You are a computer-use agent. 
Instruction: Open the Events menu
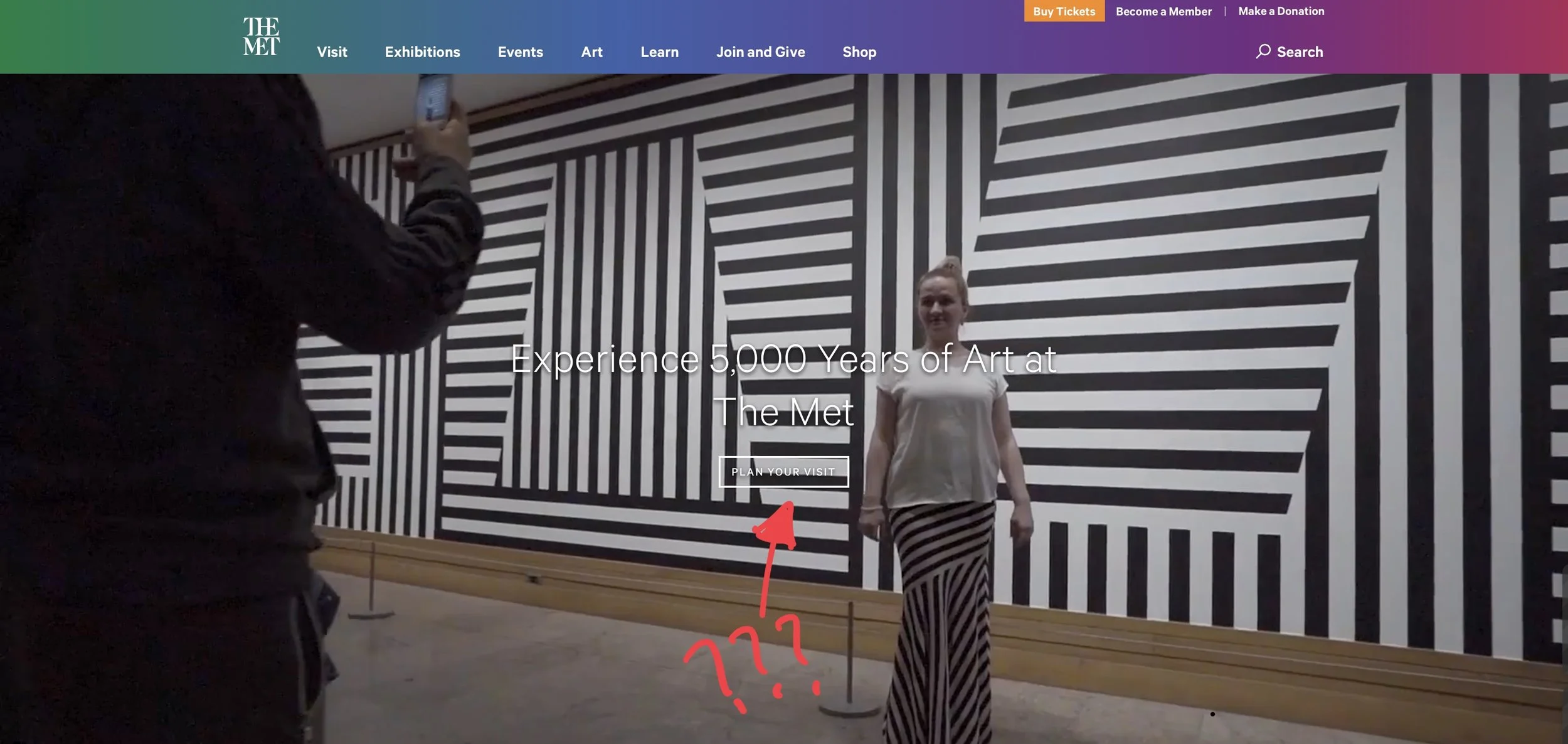pos(520,52)
